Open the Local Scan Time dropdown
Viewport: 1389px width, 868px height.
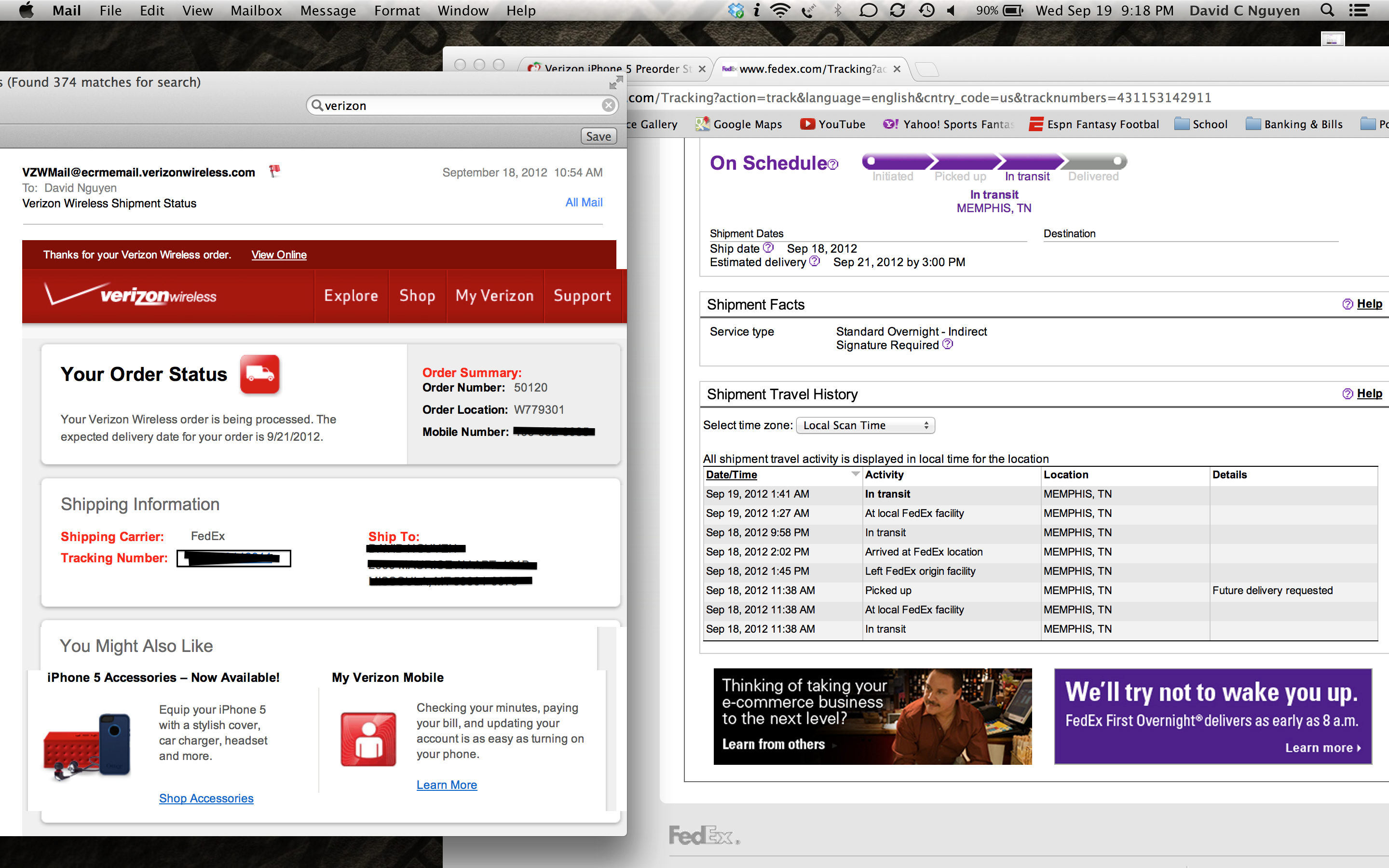865,425
